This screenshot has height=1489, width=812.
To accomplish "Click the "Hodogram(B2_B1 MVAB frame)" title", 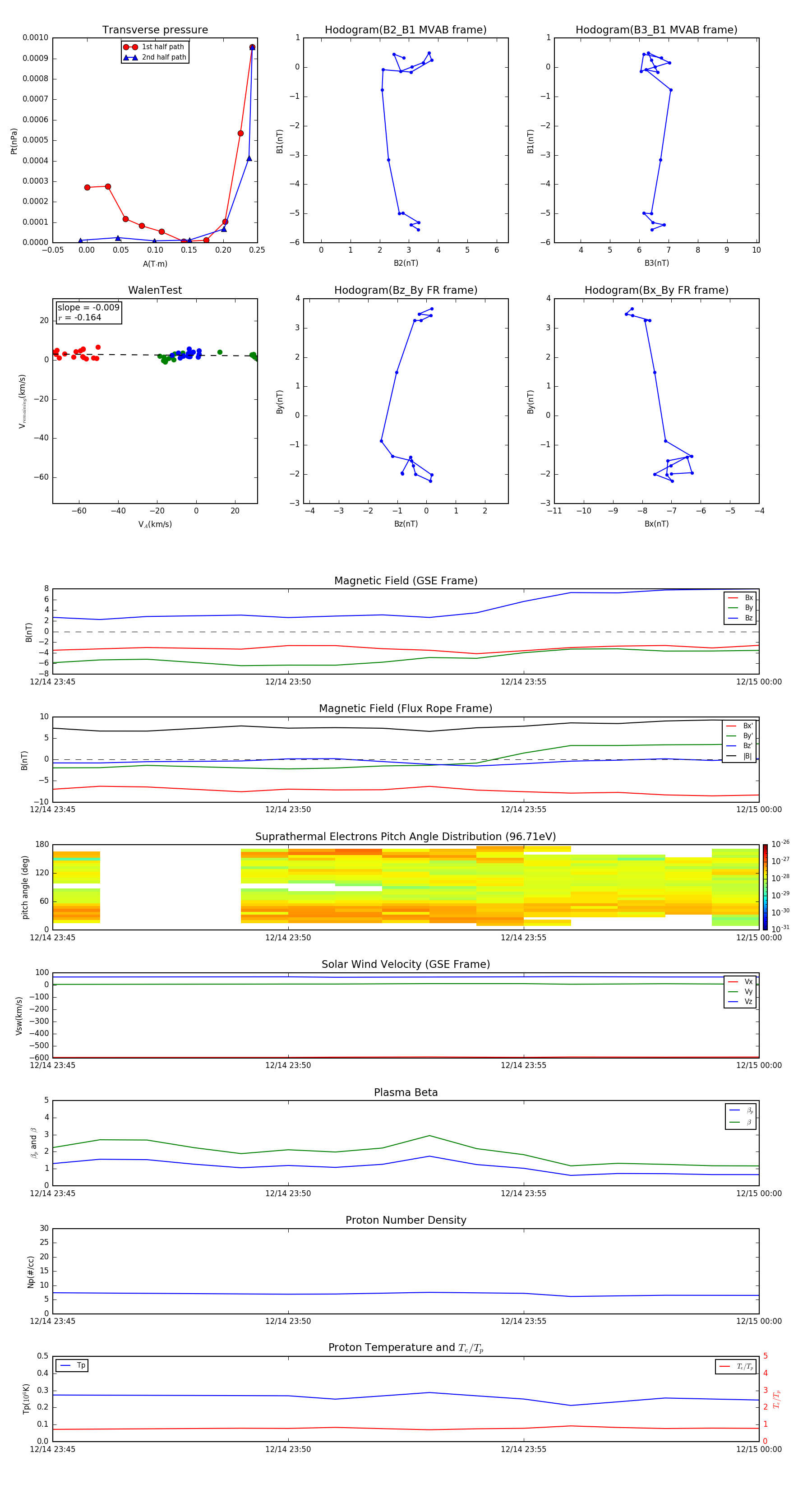I will pyautogui.click(x=406, y=30).
